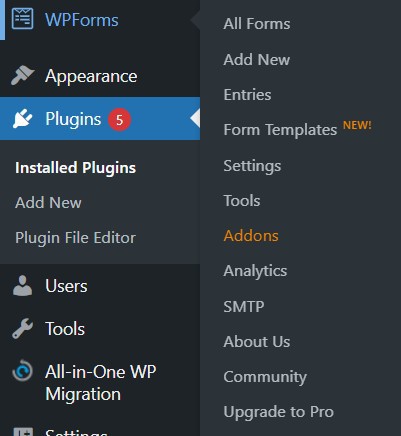Click the WPForms form icon
This screenshot has height=436, width=401.
coord(22,19)
